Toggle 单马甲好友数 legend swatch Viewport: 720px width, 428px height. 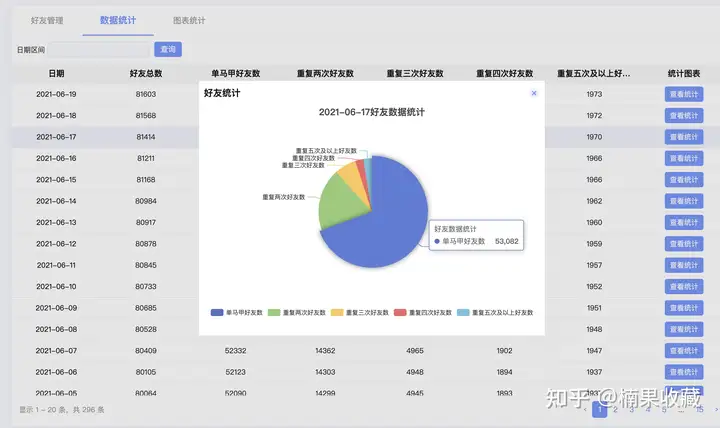point(217,313)
